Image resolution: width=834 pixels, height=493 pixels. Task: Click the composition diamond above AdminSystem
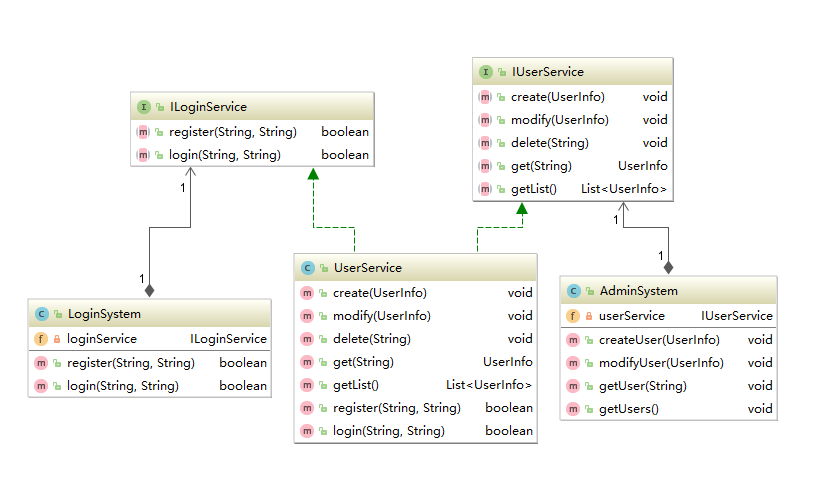tap(669, 268)
